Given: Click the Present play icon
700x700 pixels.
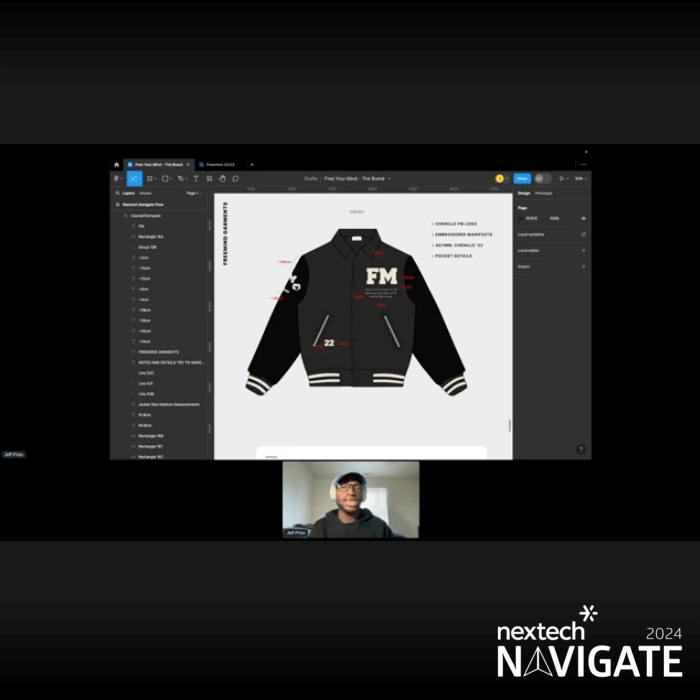Looking at the screenshot, I should tap(562, 179).
